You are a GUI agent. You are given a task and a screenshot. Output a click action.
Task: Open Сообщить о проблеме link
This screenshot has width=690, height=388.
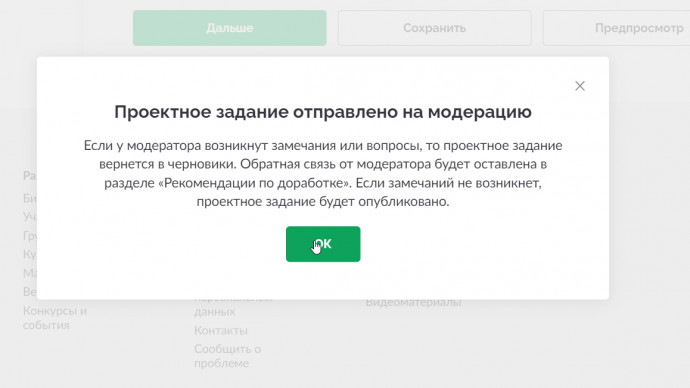(x=228, y=356)
